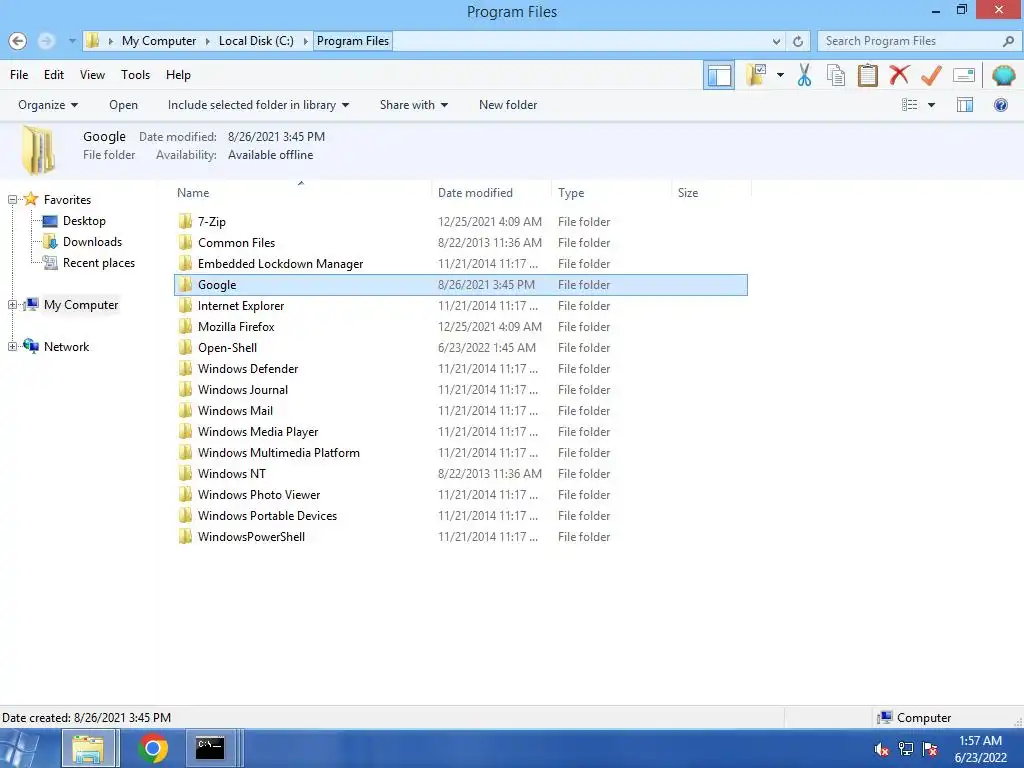Collapse the Favorites tree node
Screen dimensions: 1024x768
click(12, 200)
